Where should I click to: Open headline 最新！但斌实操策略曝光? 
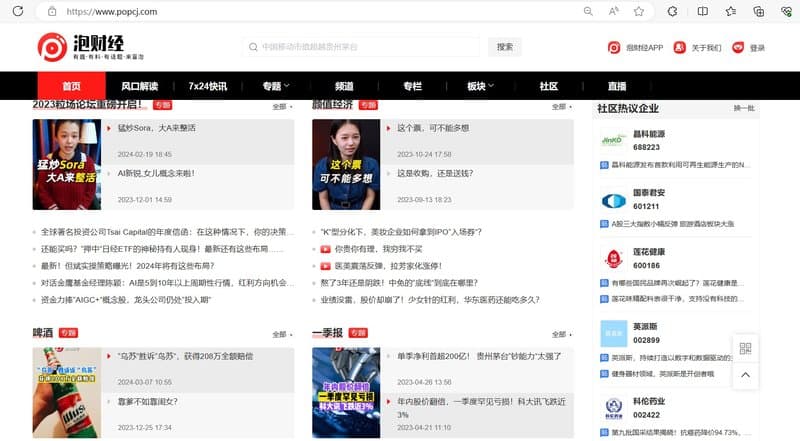click(x=128, y=266)
